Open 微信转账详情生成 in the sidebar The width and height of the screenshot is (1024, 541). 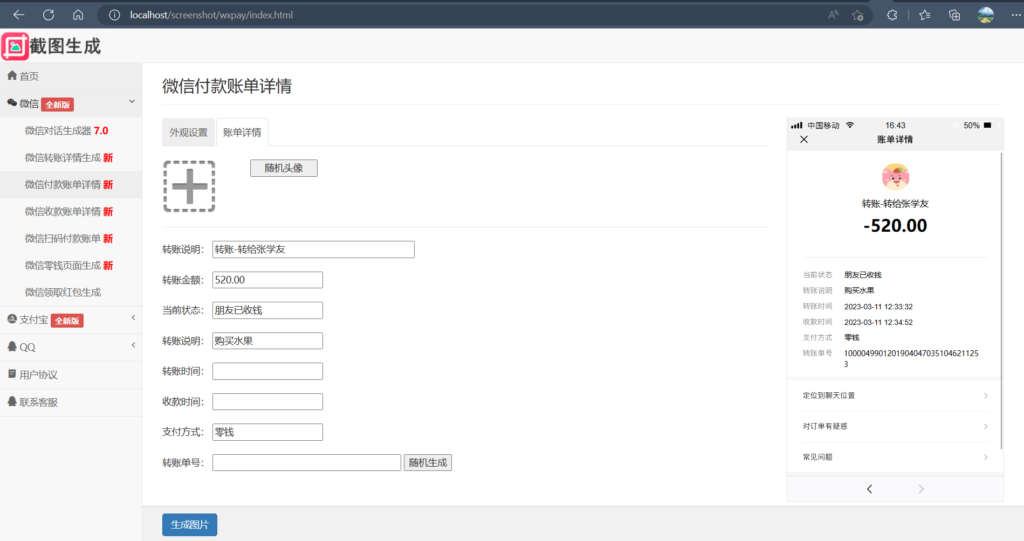click(x=68, y=157)
